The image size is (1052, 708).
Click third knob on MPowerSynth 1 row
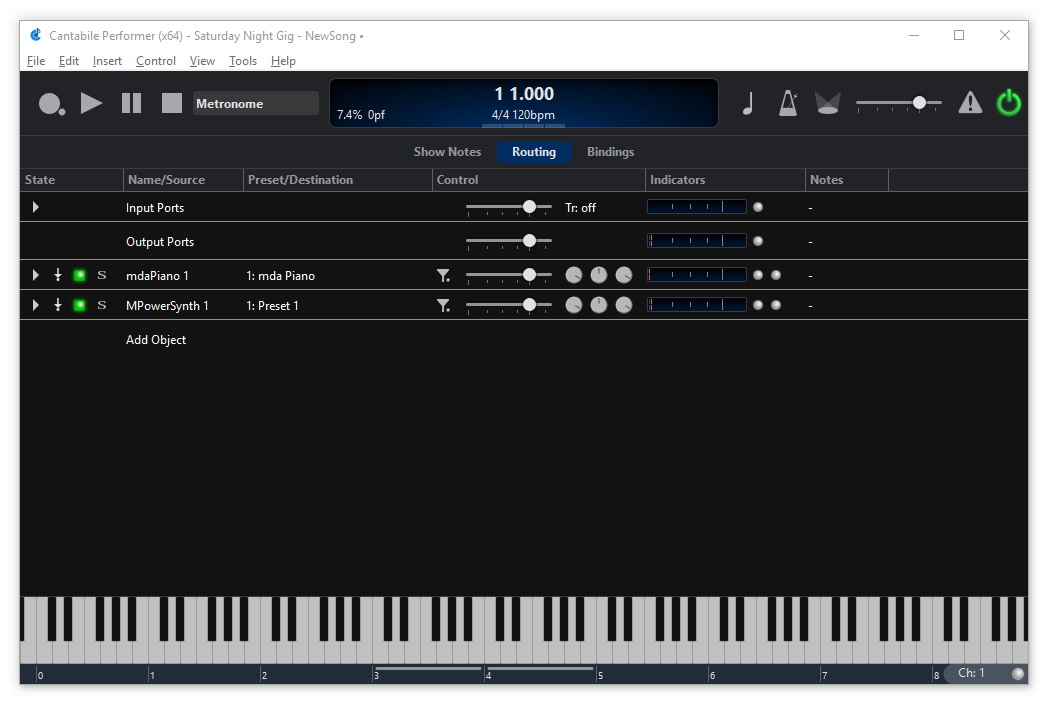pos(624,305)
